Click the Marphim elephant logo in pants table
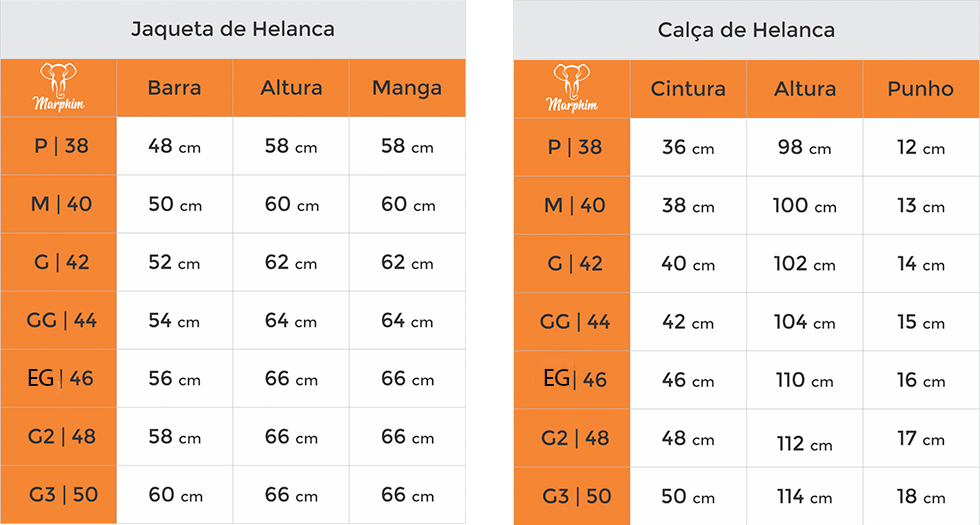 point(571,87)
